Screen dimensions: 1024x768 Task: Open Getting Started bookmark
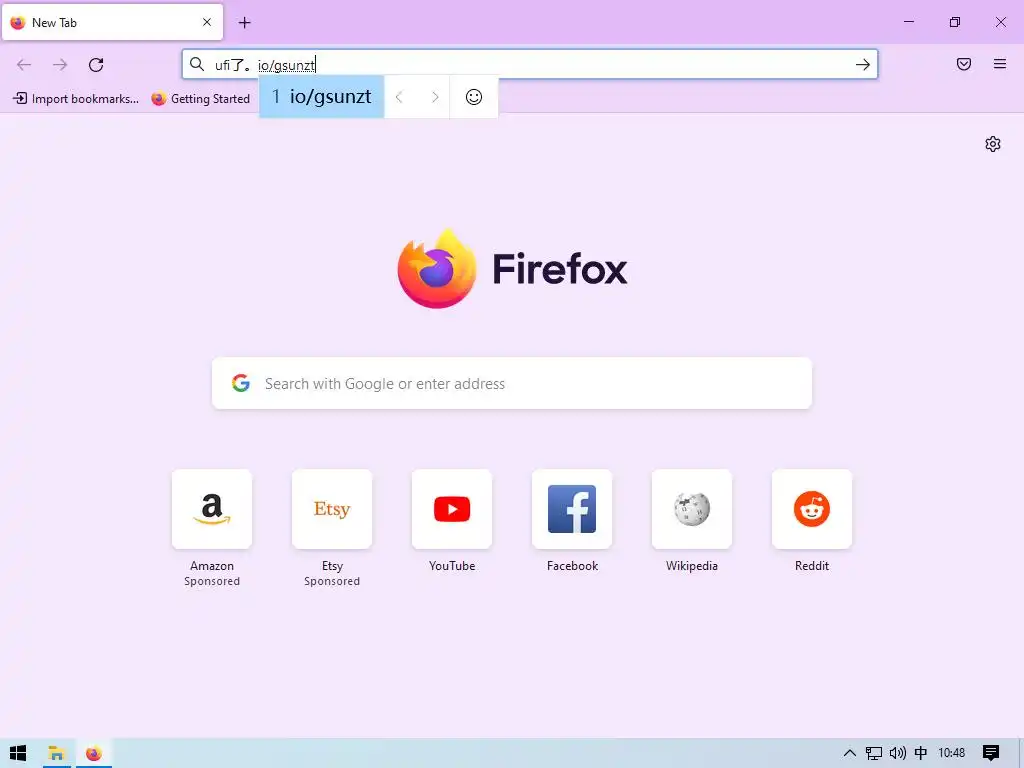[200, 99]
